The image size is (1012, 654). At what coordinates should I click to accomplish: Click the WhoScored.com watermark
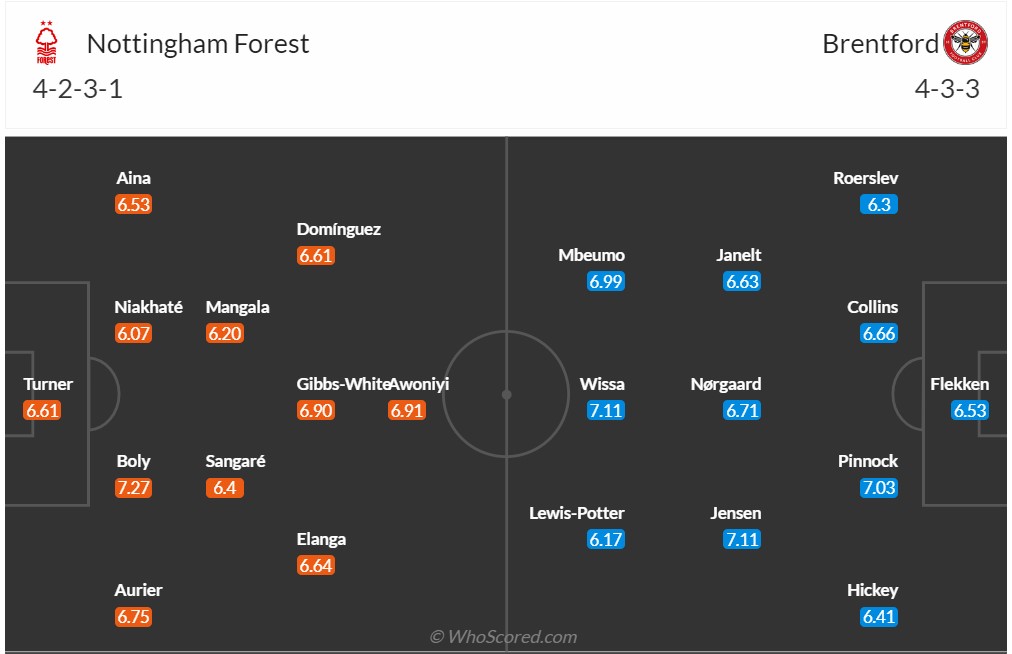coord(504,637)
